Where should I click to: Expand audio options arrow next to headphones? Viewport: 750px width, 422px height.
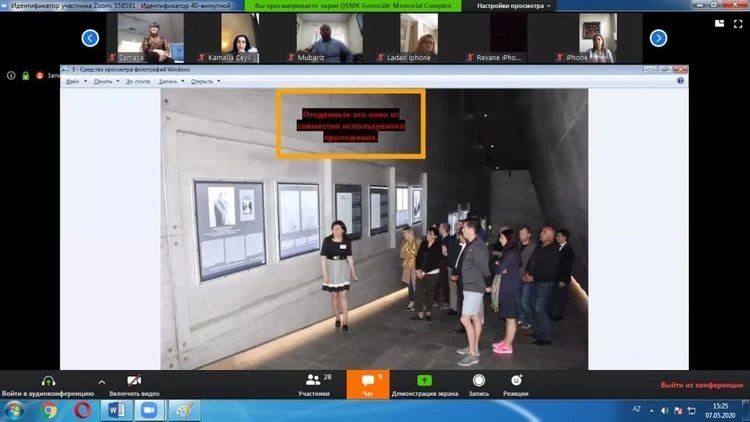coord(101,381)
